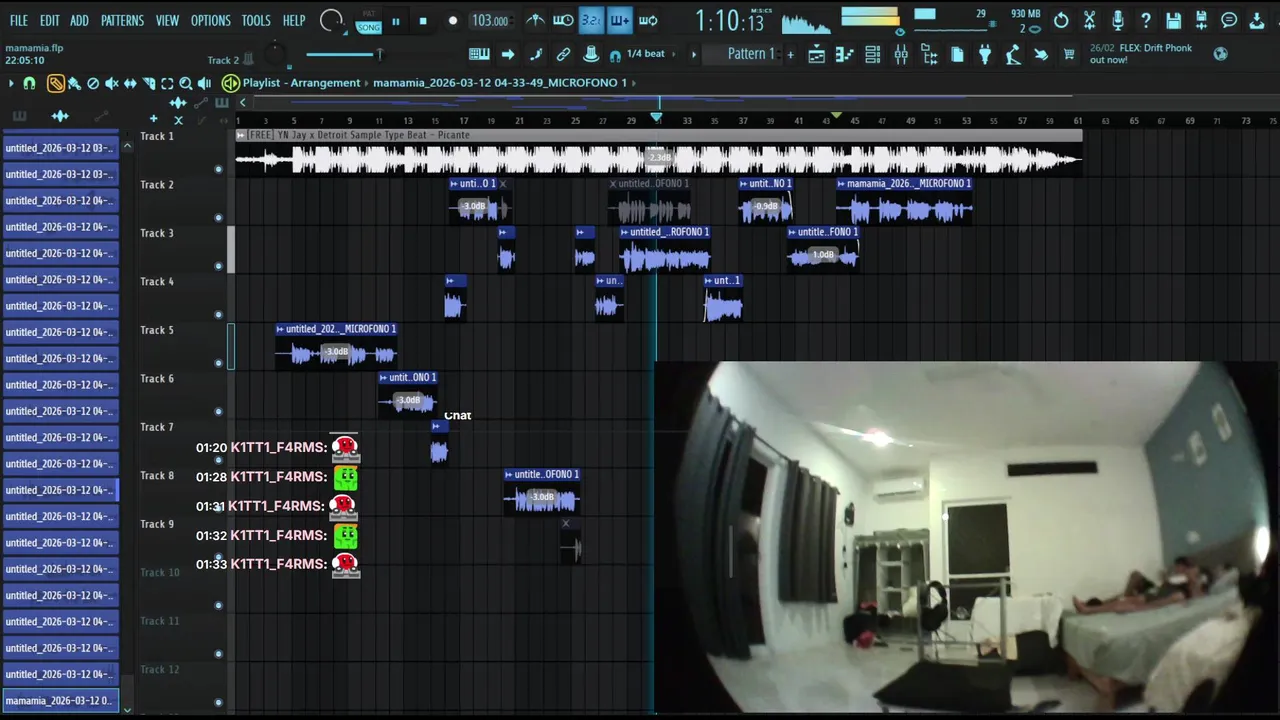Viewport: 1280px width, 720px height.
Task: Select the Draw pencil tool
Action: [56, 83]
